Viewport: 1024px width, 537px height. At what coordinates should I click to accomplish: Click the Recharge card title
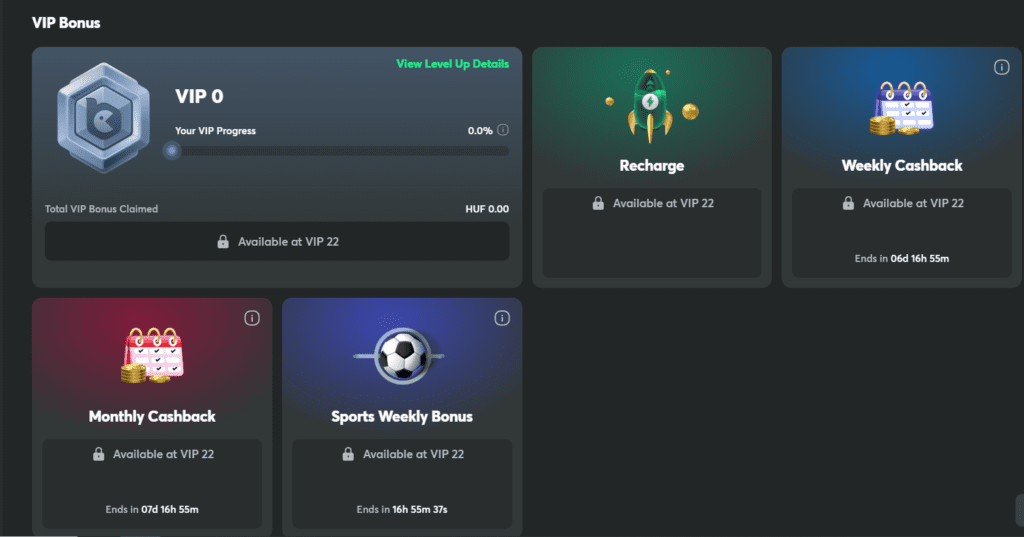click(652, 166)
